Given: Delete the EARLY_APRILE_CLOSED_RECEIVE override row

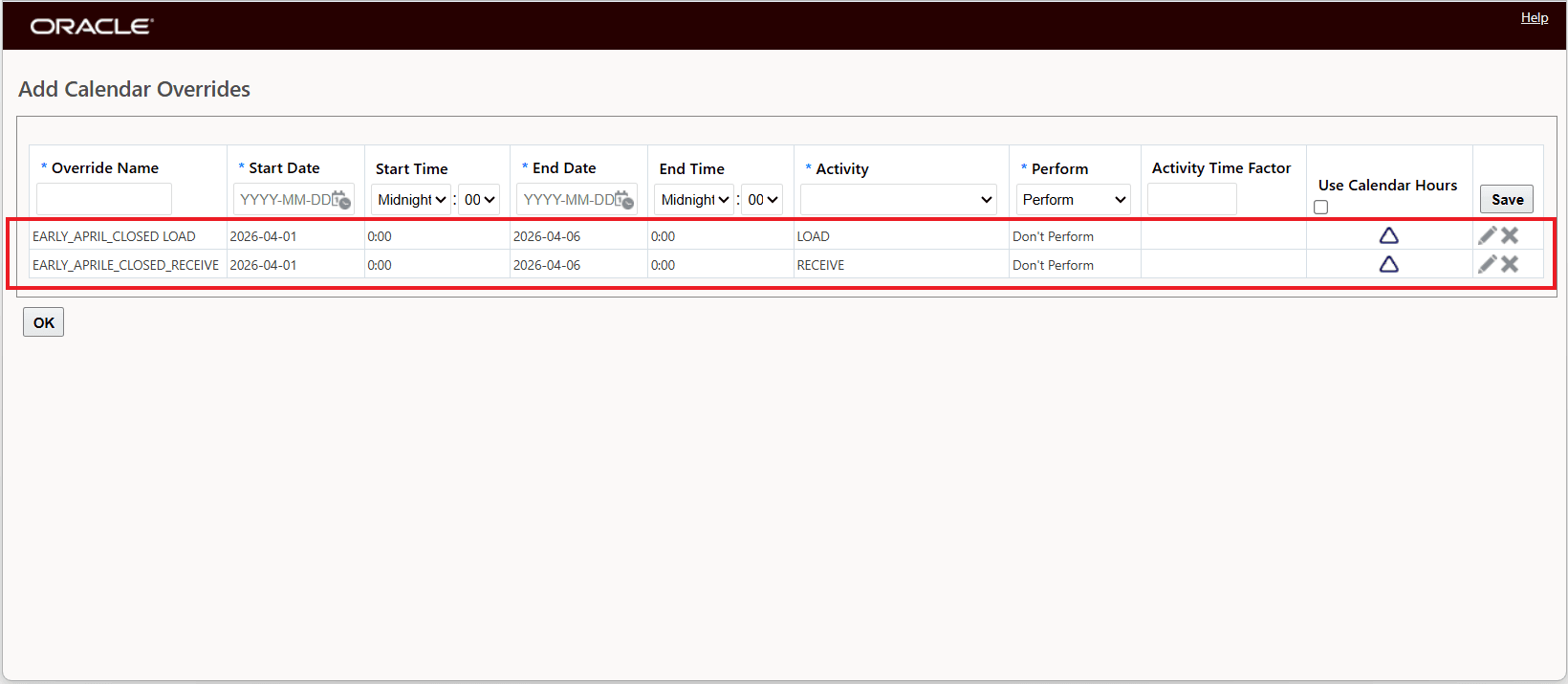Looking at the screenshot, I should pyautogui.click(x=1510, y=264).
